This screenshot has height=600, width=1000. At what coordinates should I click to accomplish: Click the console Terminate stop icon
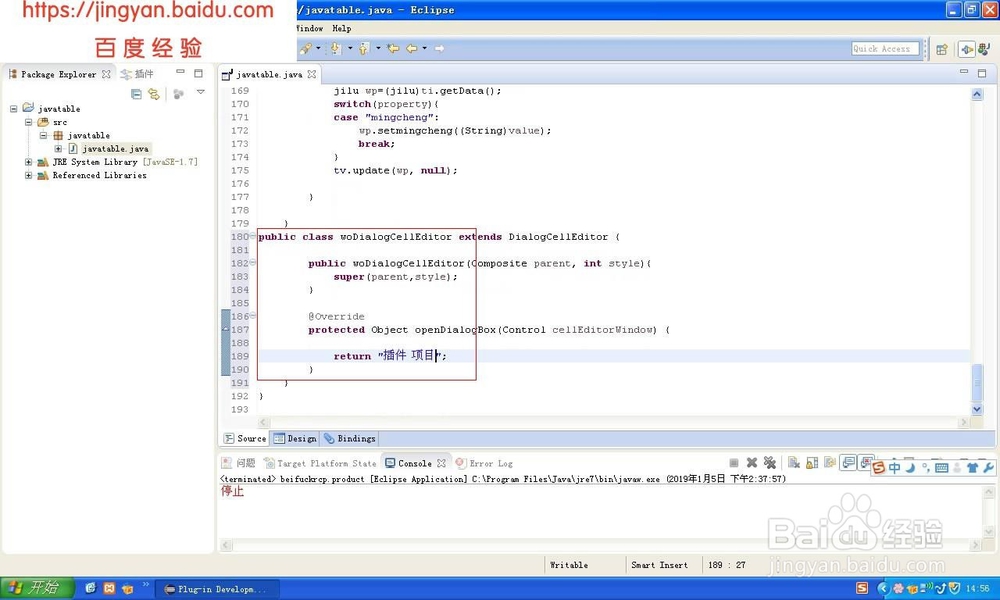(x=734, y=463)
